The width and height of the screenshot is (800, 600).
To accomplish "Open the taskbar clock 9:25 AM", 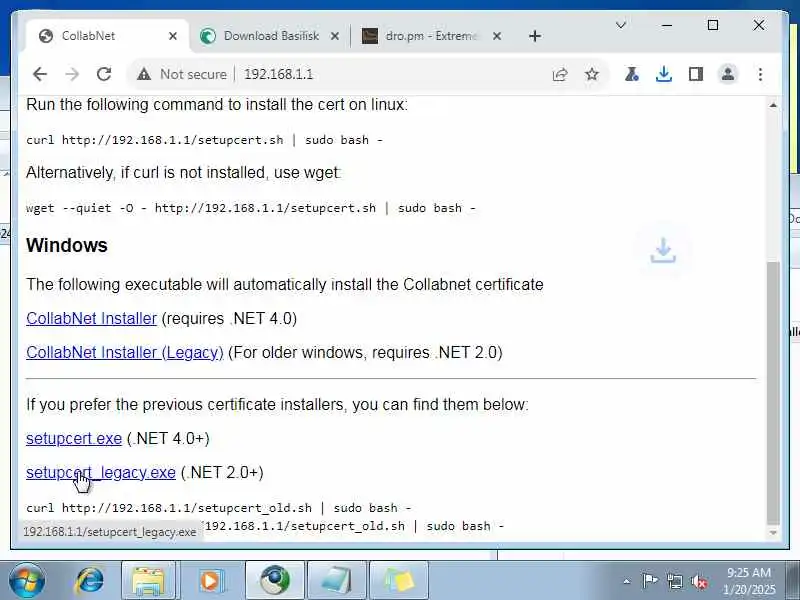I will tap(748, 581).
